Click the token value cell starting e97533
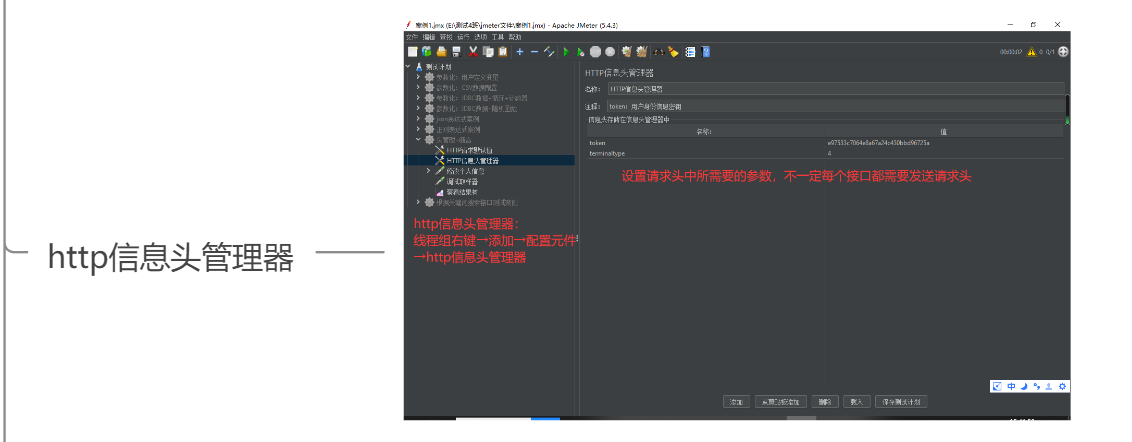This screenshot has width=1132, height=442. click(943, 143)
